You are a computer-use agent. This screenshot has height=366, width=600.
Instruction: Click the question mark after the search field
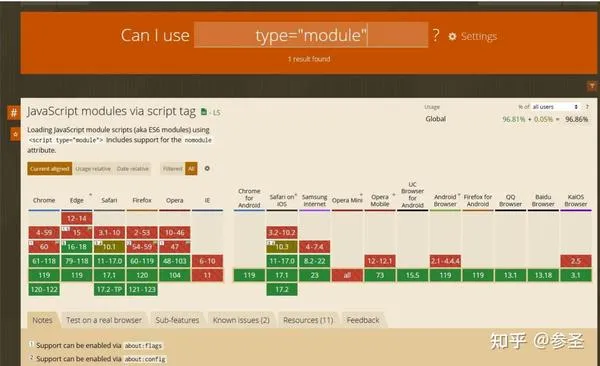click(436, 35)
